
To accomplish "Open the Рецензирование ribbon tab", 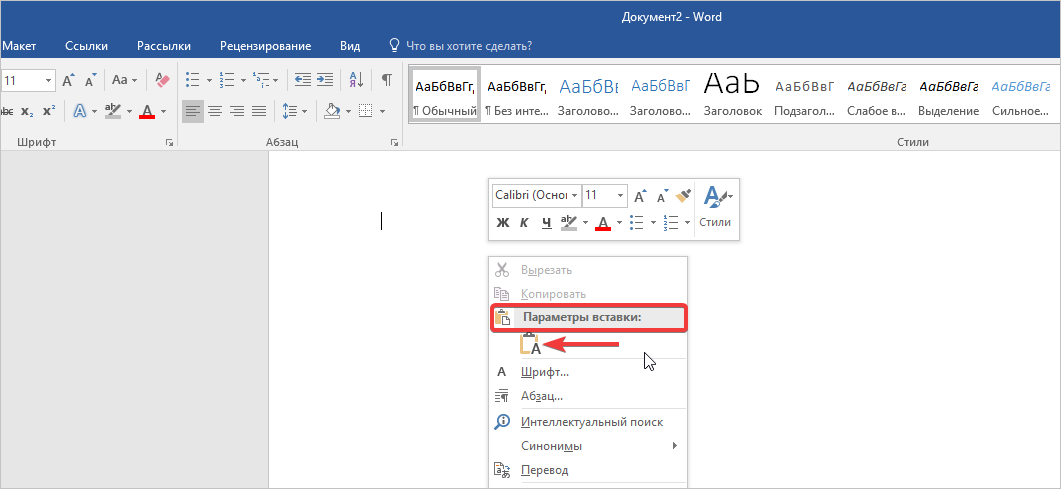I will click(266, 46).
